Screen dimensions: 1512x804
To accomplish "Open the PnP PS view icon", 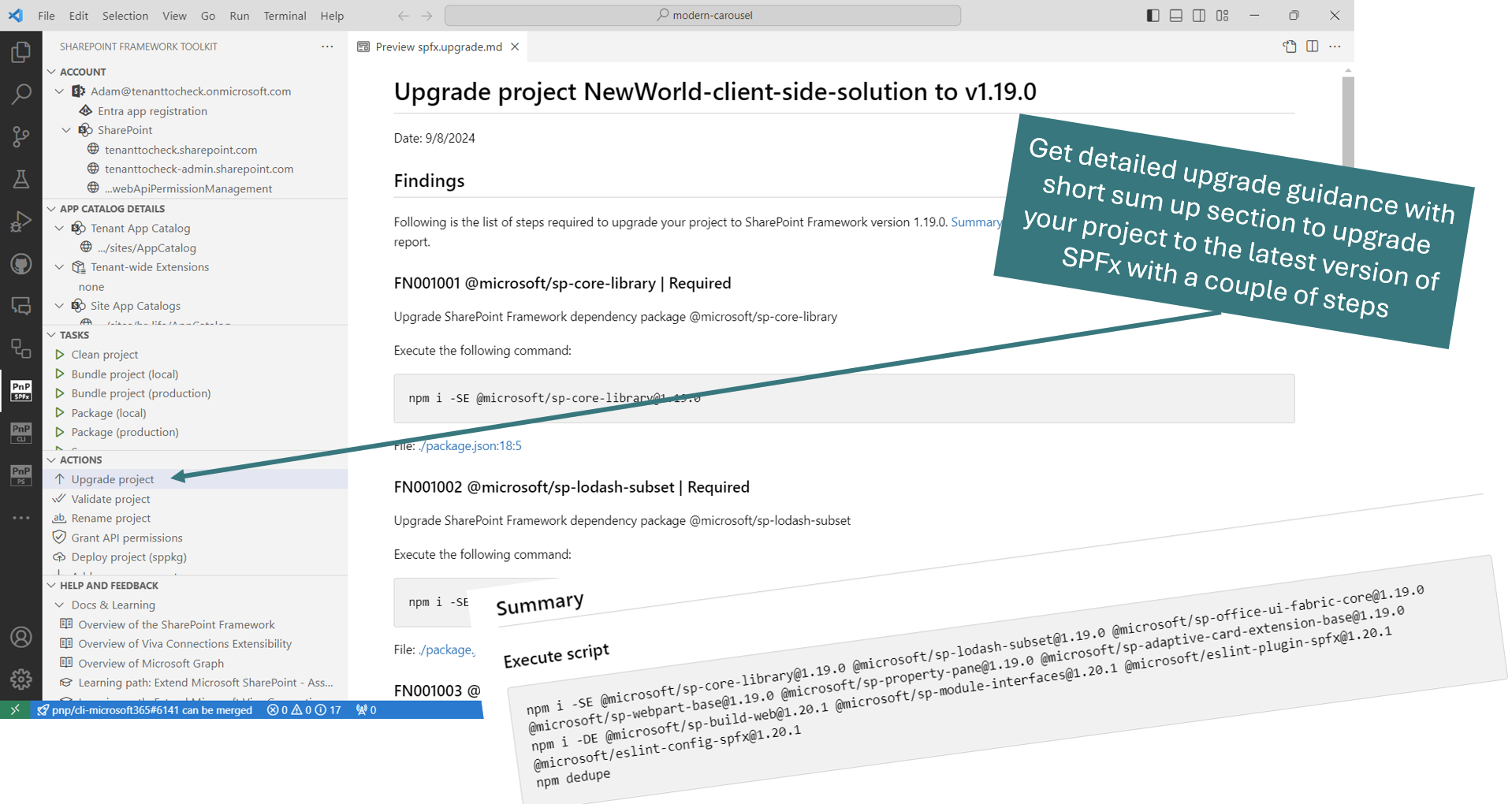I will click(21, 475).
